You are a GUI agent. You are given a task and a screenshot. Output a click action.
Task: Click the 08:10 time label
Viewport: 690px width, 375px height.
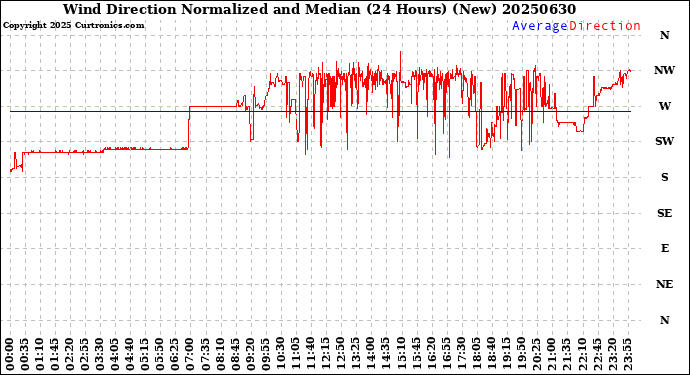pos(220,354)
